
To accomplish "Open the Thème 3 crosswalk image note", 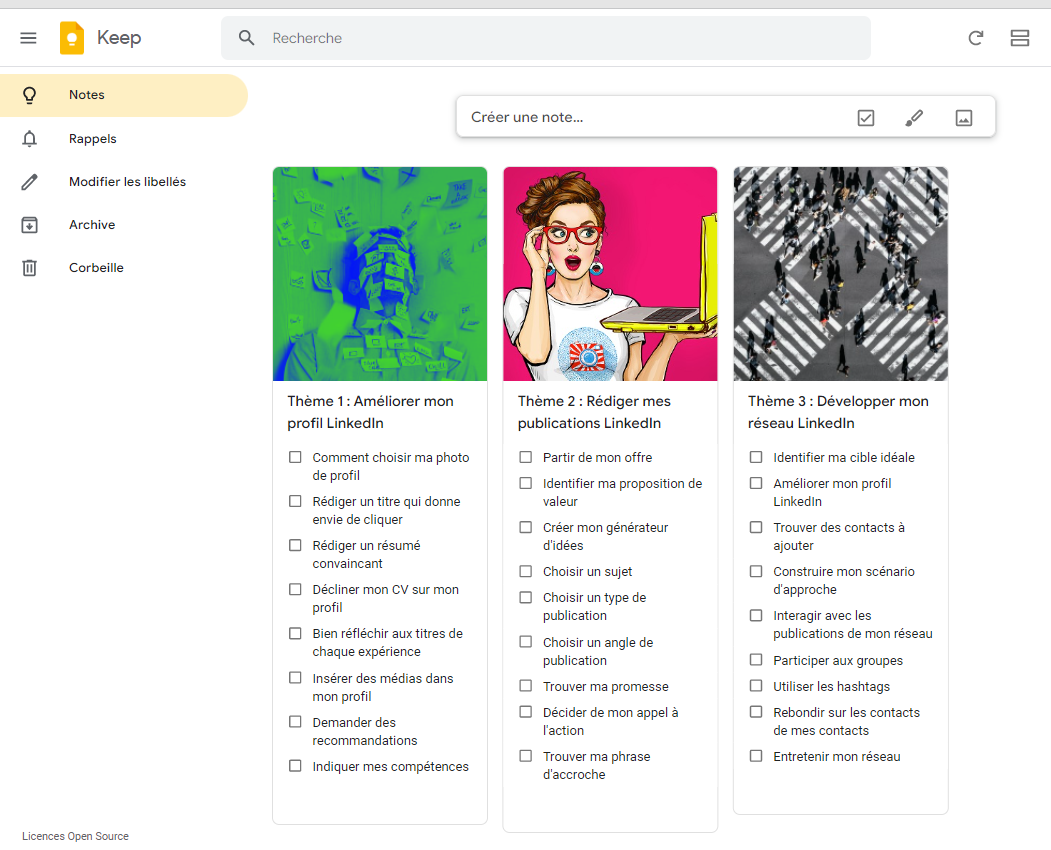I will point(840,274).
